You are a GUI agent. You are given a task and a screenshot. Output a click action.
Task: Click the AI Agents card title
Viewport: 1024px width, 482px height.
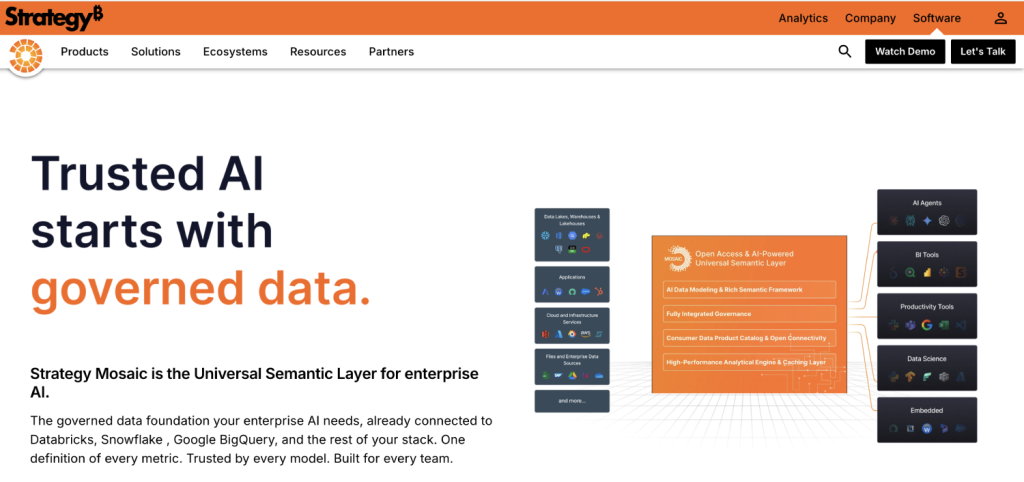tap(927, 203)
